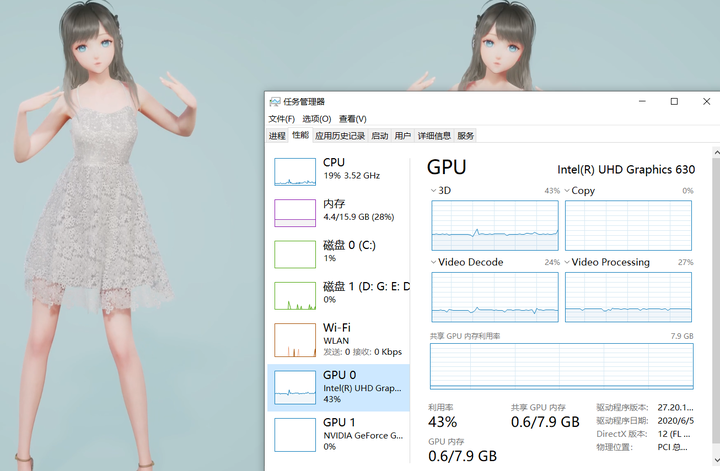Click the 物理位置 PCI 总... value
The height and width of the screenshot is (471, 720).
[x=672, y=447]
